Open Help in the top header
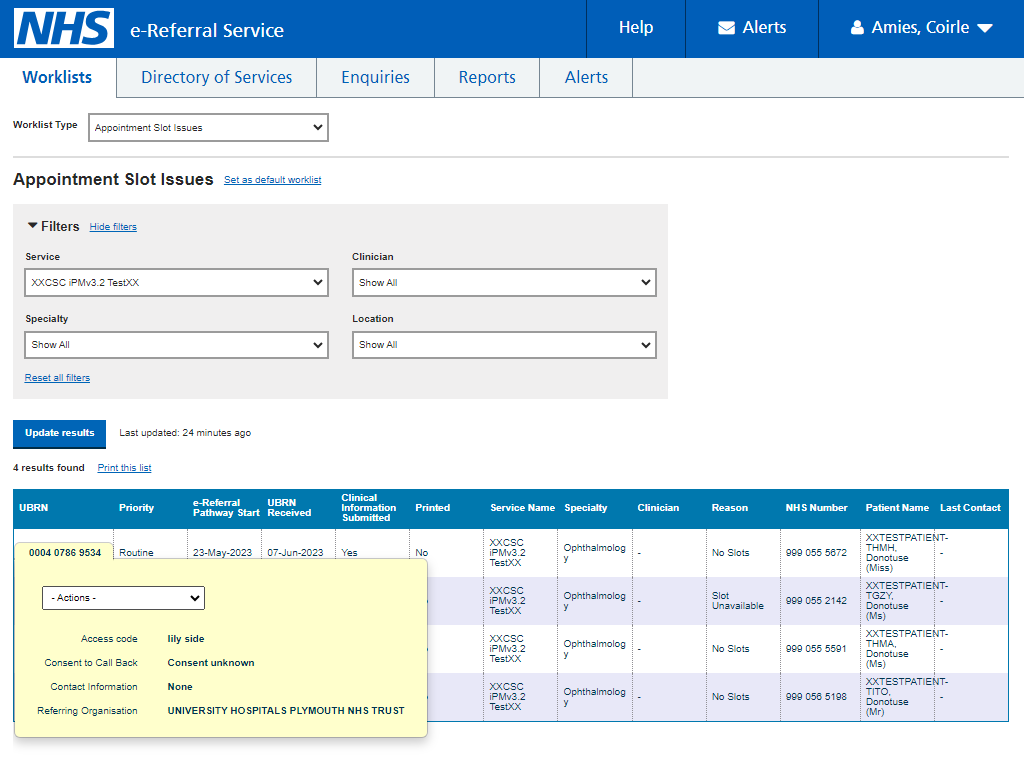Screen dimensions: 1024x768 [x=636, y=27]
